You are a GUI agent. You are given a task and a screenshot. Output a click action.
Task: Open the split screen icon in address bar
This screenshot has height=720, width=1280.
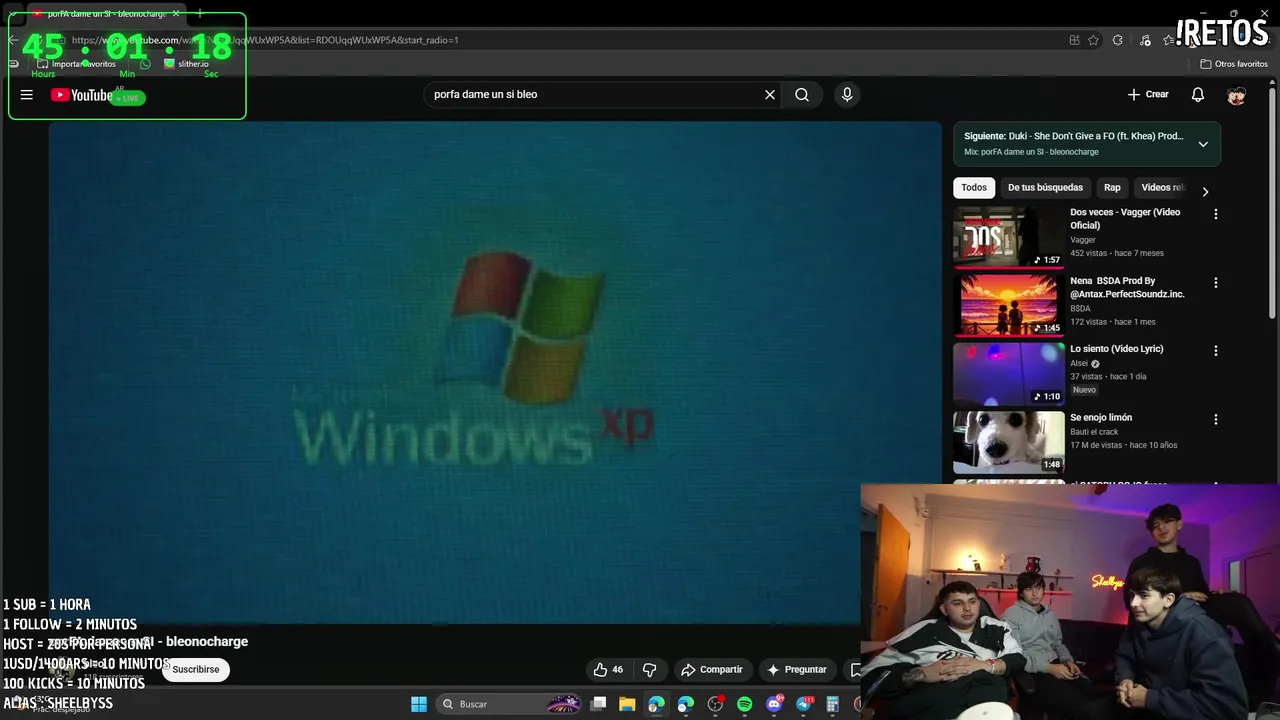point(1074,40)
